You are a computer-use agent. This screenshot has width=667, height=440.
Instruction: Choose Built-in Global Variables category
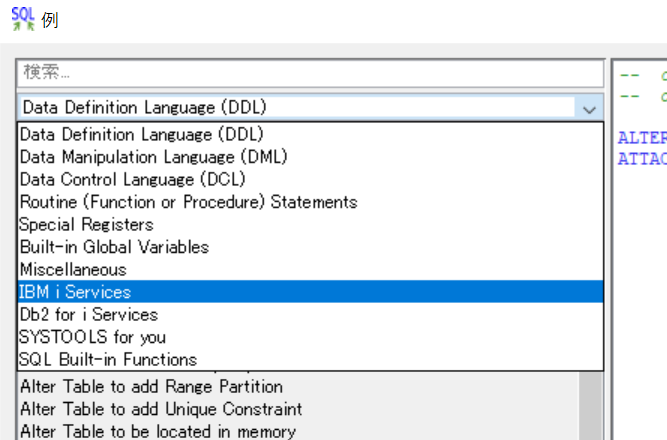[x=310, y=247]
